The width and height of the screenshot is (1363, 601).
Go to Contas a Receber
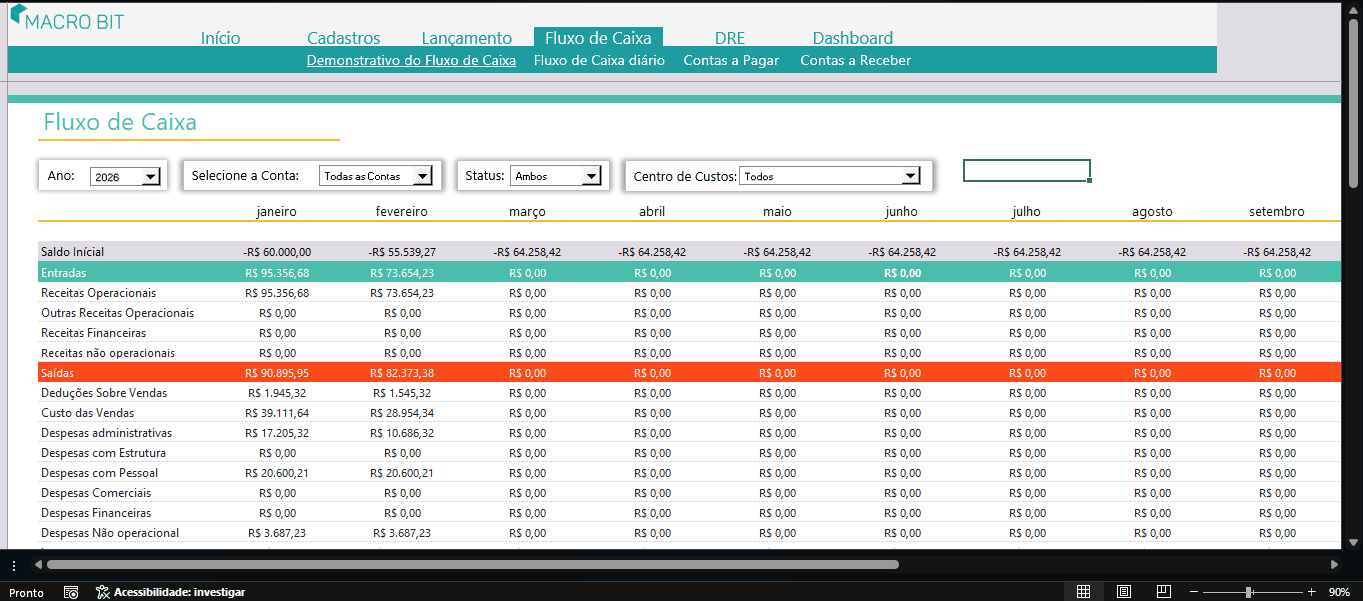point(856,60)
